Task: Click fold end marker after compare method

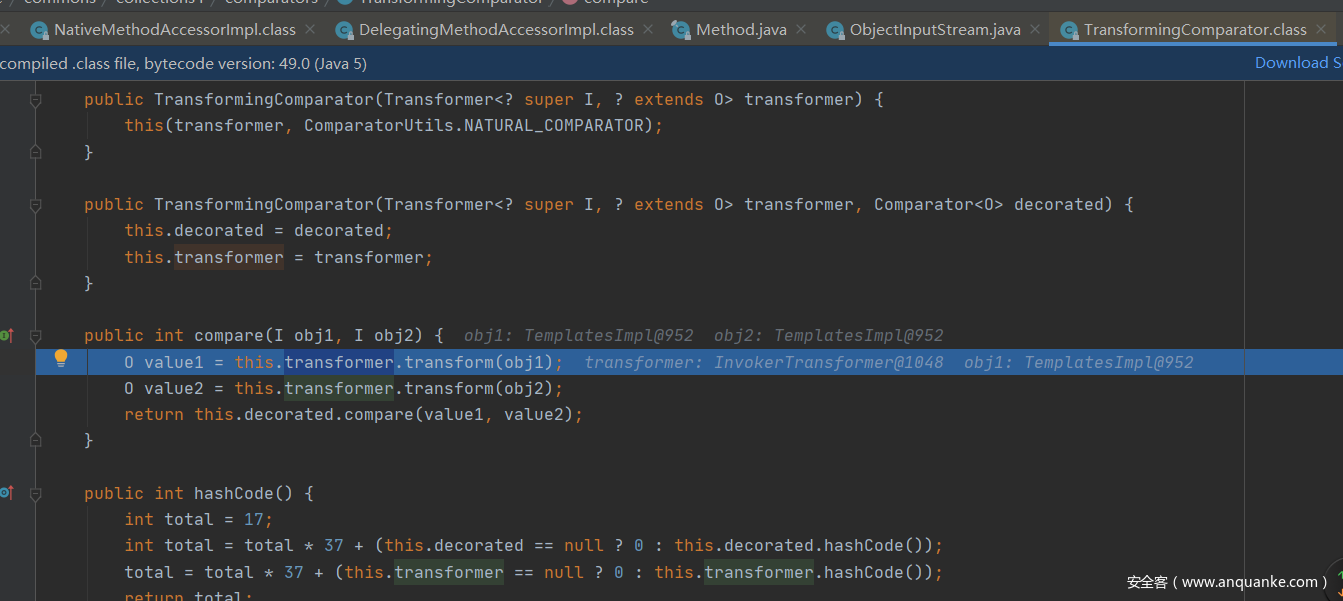Action: pyautogui.click(x=36, y=440)
